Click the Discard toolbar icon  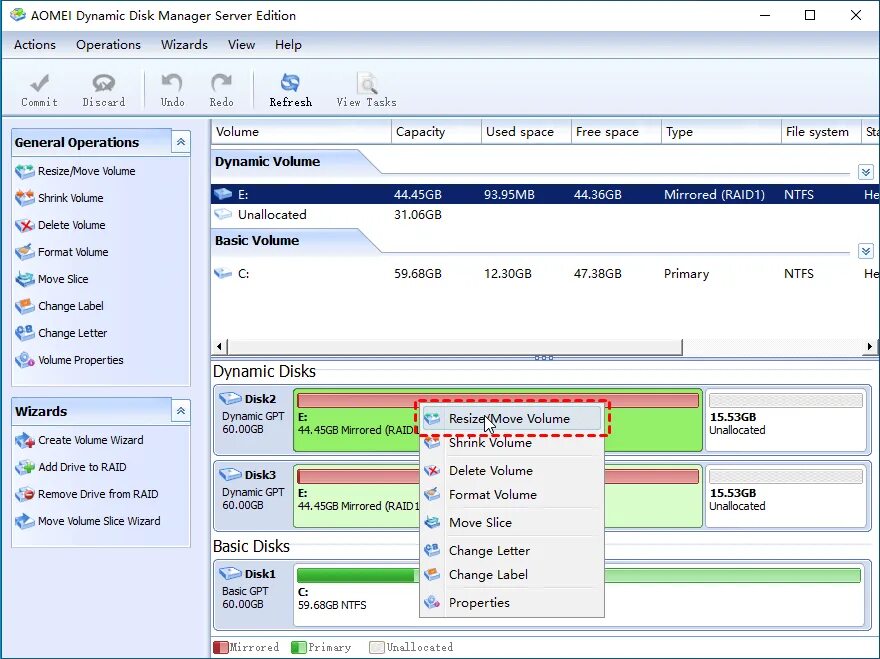104,84
